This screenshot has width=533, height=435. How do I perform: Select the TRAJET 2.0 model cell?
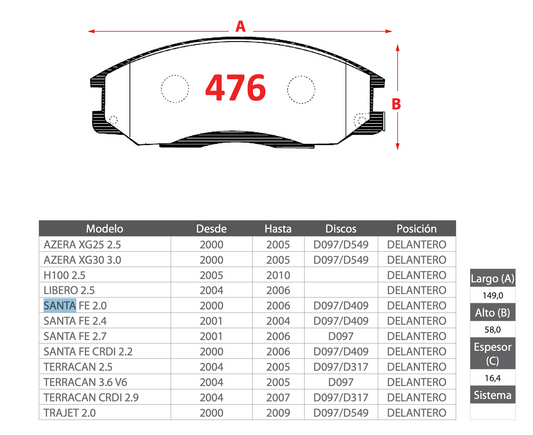(x=105, y=413)
